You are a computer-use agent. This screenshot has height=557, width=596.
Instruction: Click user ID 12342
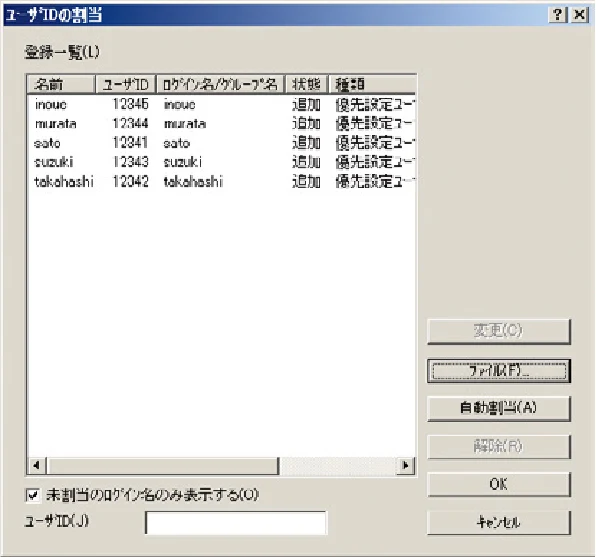pyautogui.click(x=131, y=181)
